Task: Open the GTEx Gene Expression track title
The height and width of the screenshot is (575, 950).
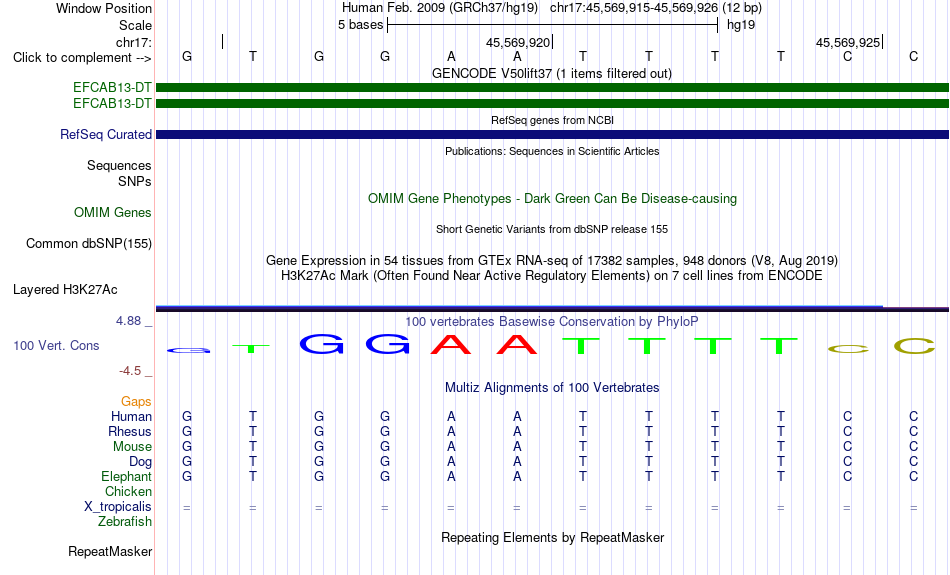Action: click(552, 261)
